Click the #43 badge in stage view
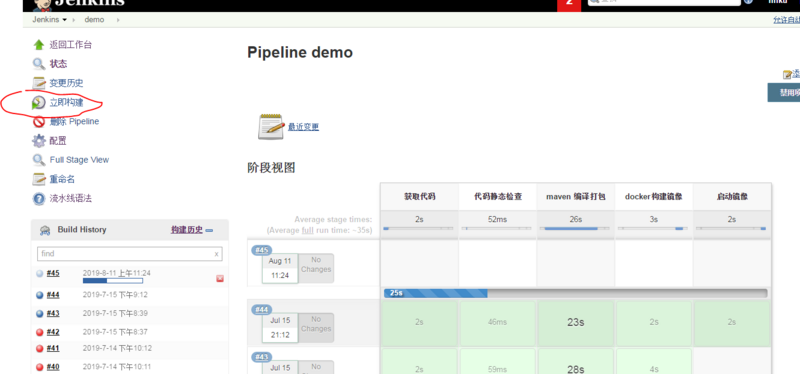Image resolution: width=800 pixels, height=374 pixels. click(262, 357)
